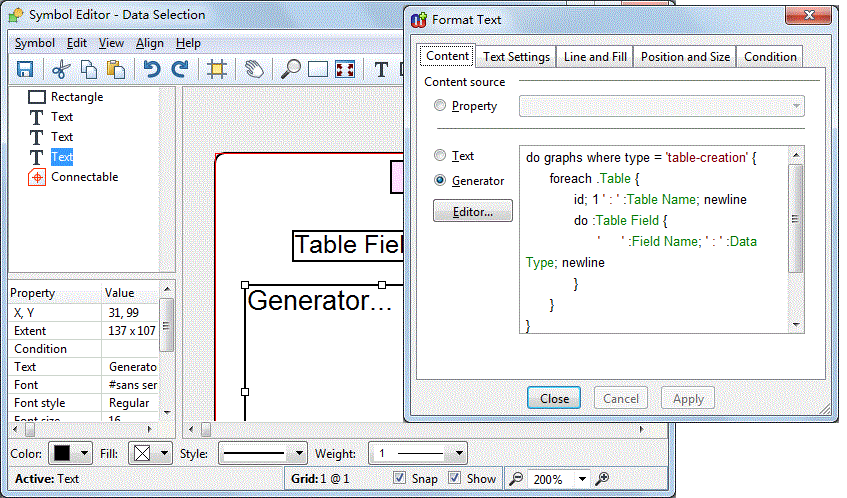
Task: Disable the Snap checkbox
Action: (x=400, y=478)
